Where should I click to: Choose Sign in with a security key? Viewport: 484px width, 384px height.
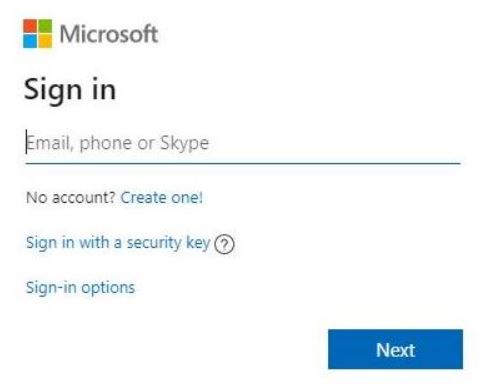point(118,243)
